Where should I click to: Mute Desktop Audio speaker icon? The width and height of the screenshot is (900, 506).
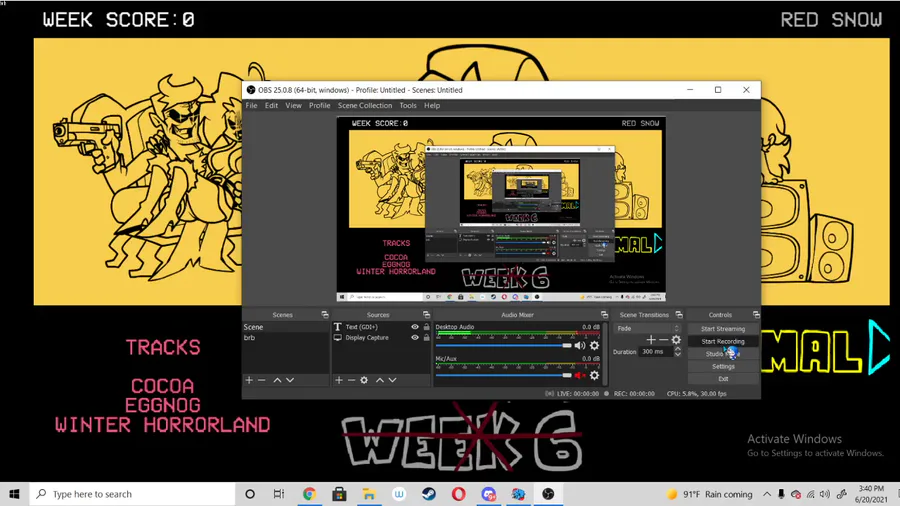[580, 345]
